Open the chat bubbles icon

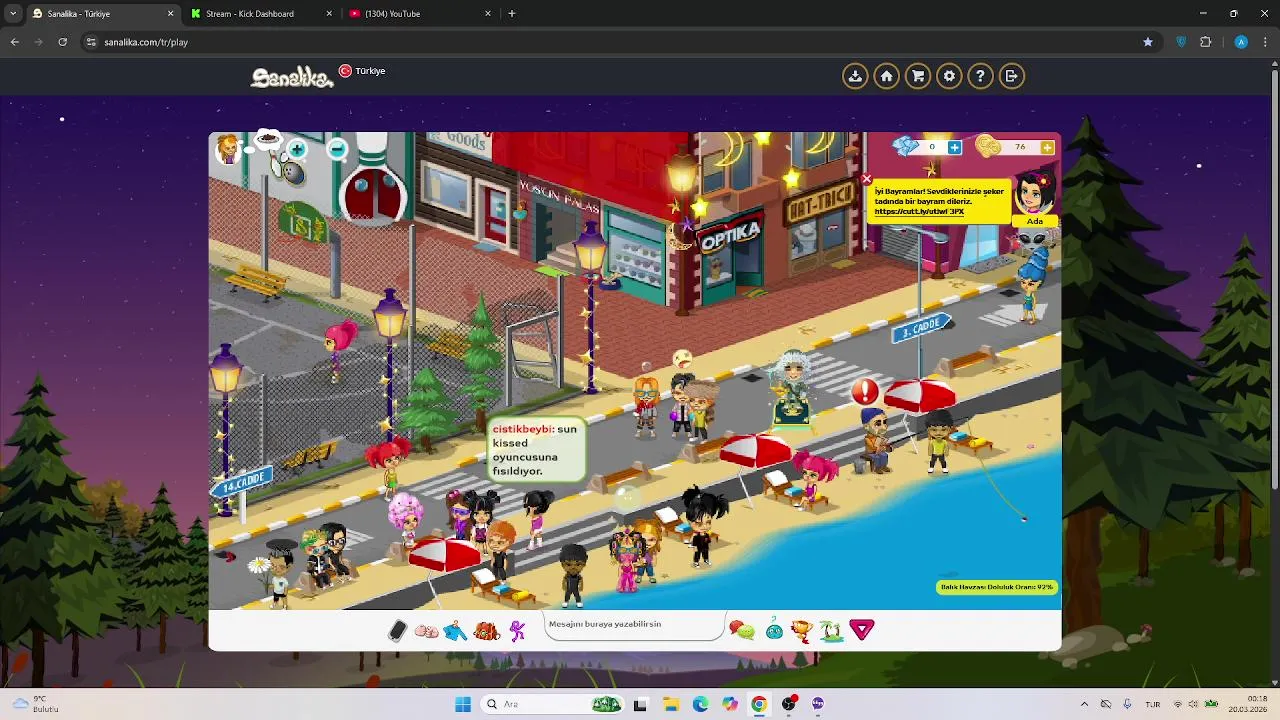click(742, 630)
